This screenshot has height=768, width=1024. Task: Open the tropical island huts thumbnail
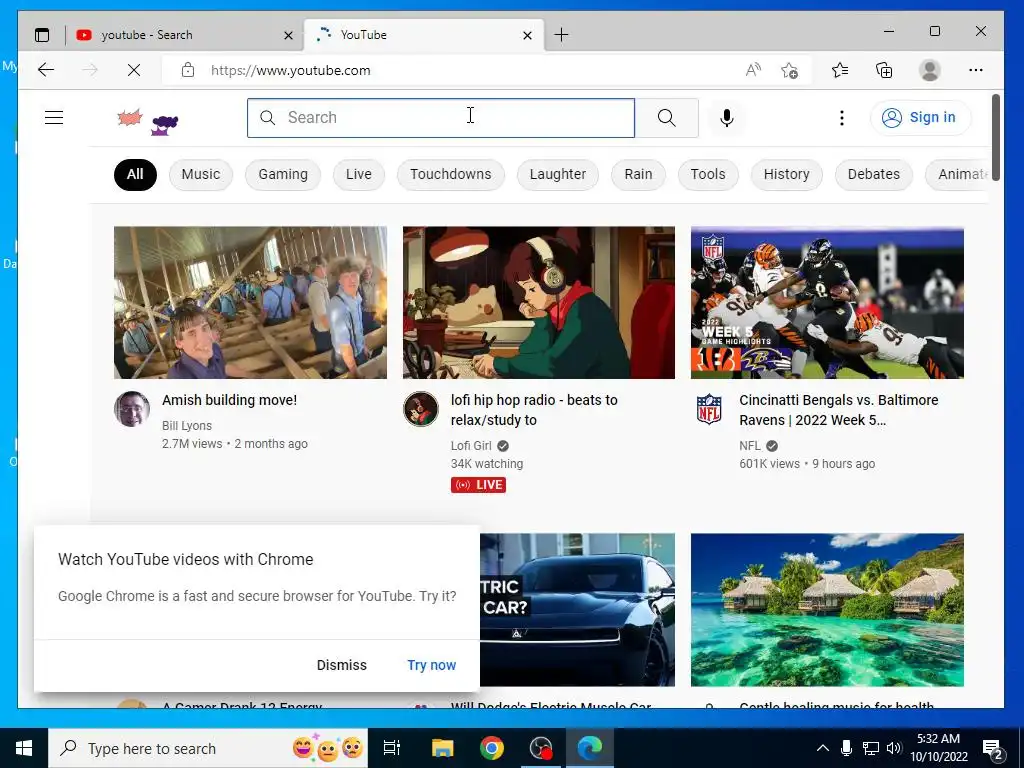point(827,610)
